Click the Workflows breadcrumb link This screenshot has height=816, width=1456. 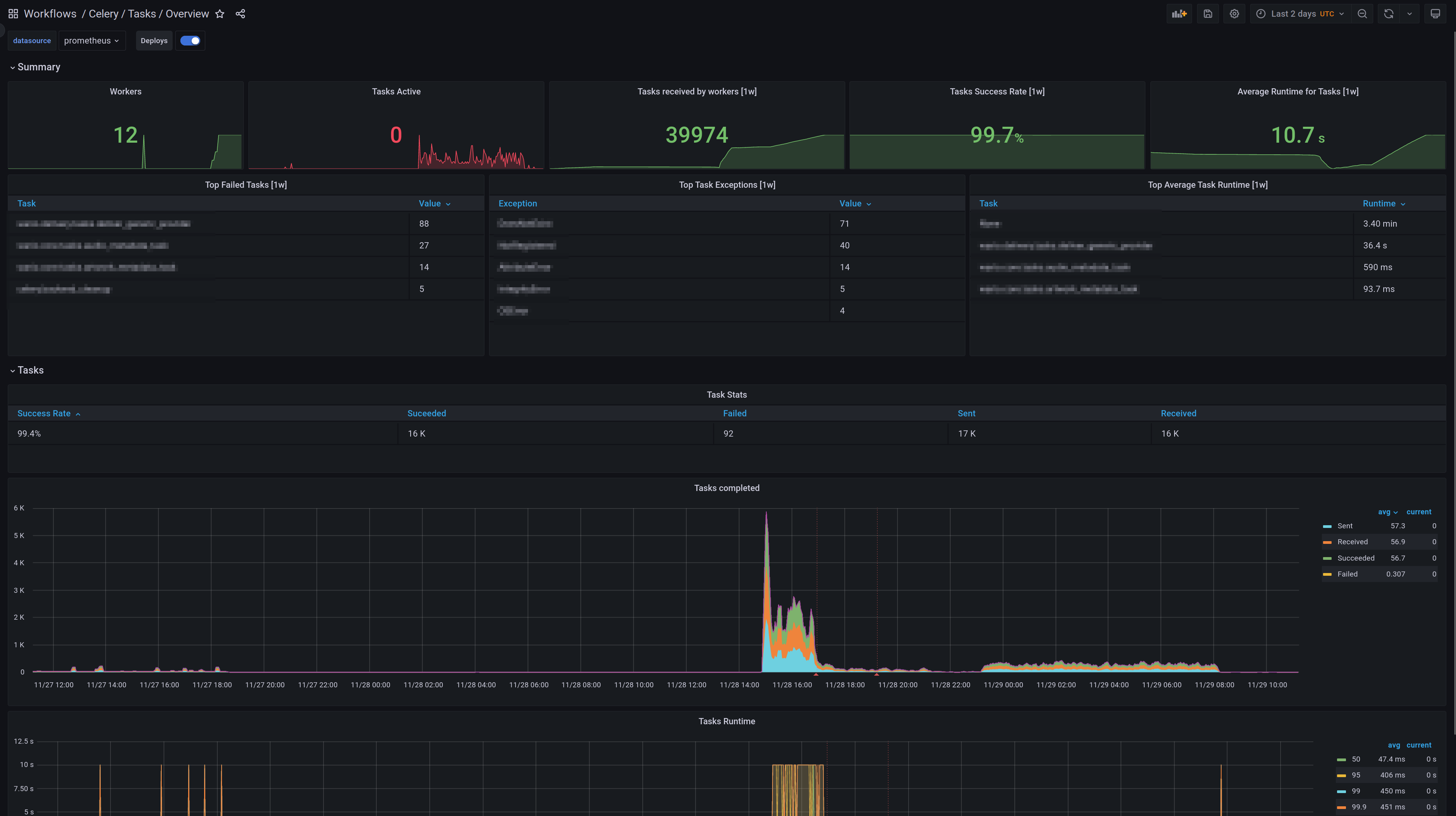tap(50, 14)
